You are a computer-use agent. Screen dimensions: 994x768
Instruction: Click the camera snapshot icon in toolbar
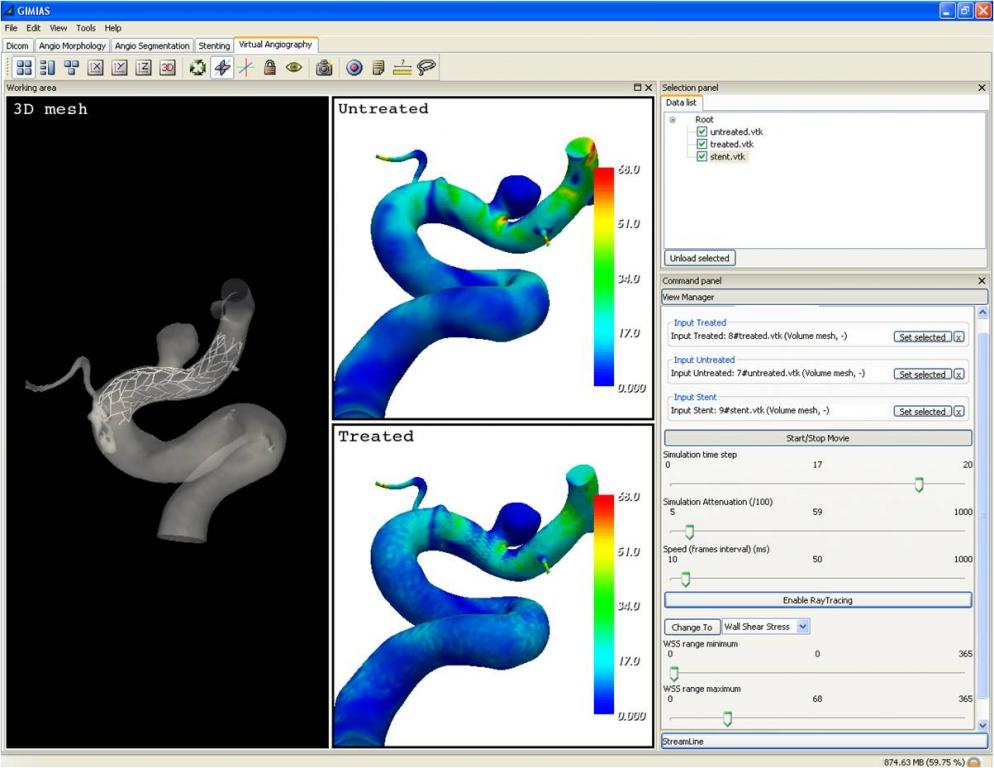point(324,67)
